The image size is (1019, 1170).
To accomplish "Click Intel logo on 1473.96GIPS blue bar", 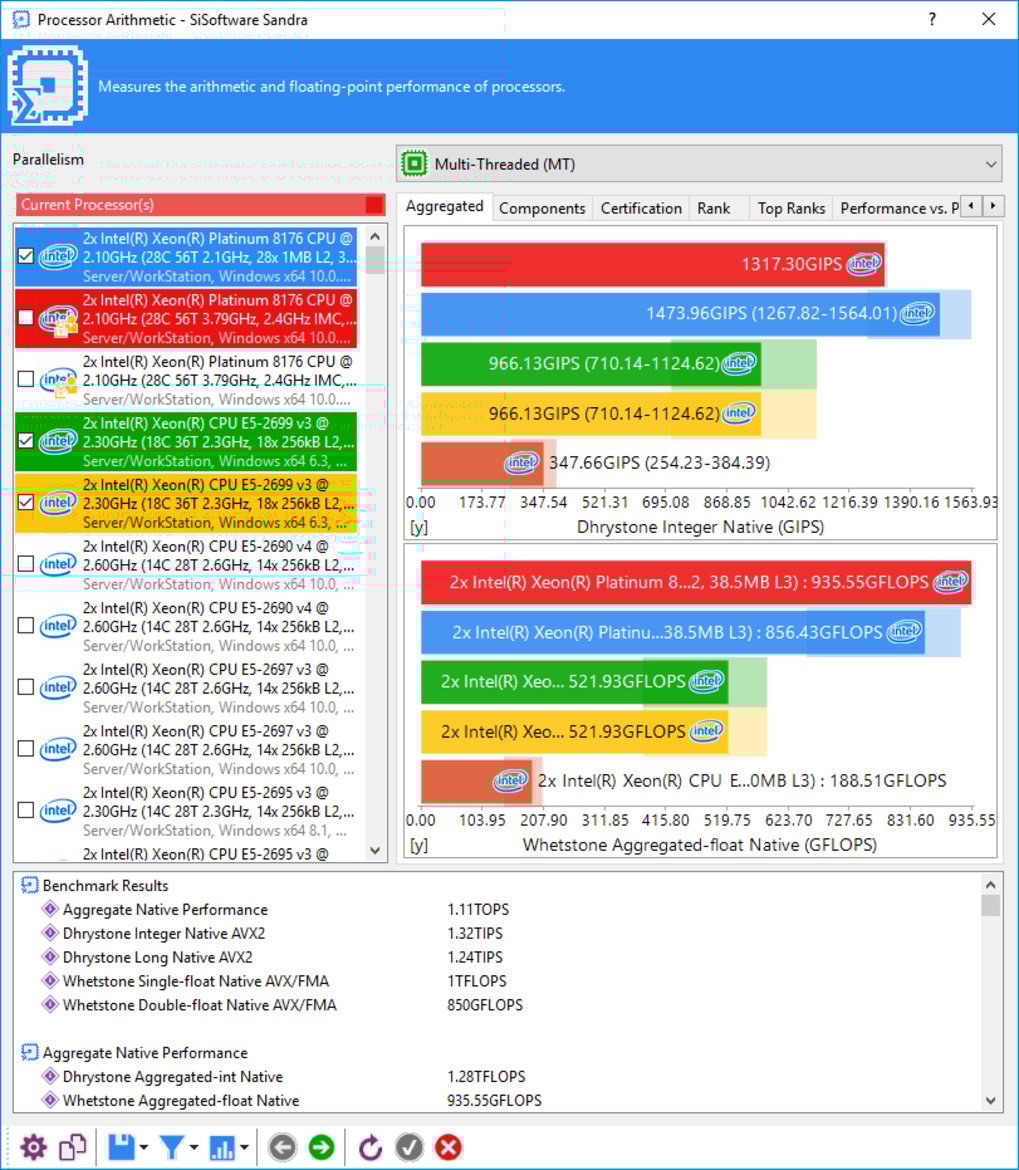I will click(918, 313).
